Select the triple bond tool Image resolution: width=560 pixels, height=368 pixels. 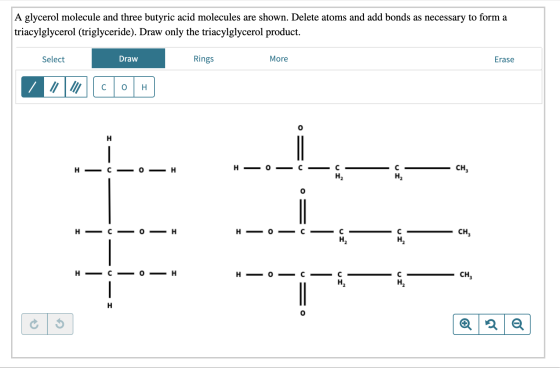click(x=76, y=87)
